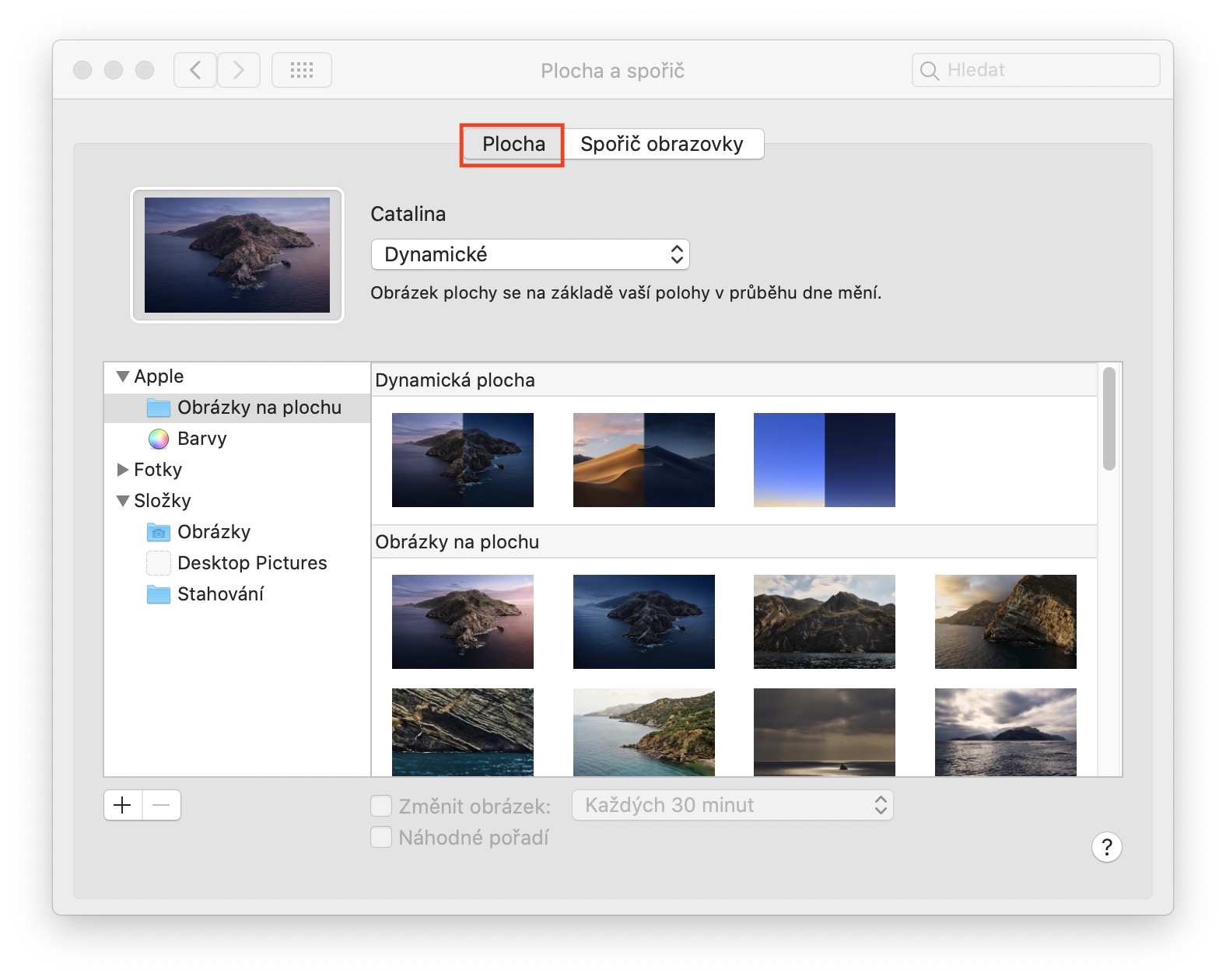Select the Mojave dune dynamic wallpaper
Screen dimensions: 1226x980
[643, 460]
